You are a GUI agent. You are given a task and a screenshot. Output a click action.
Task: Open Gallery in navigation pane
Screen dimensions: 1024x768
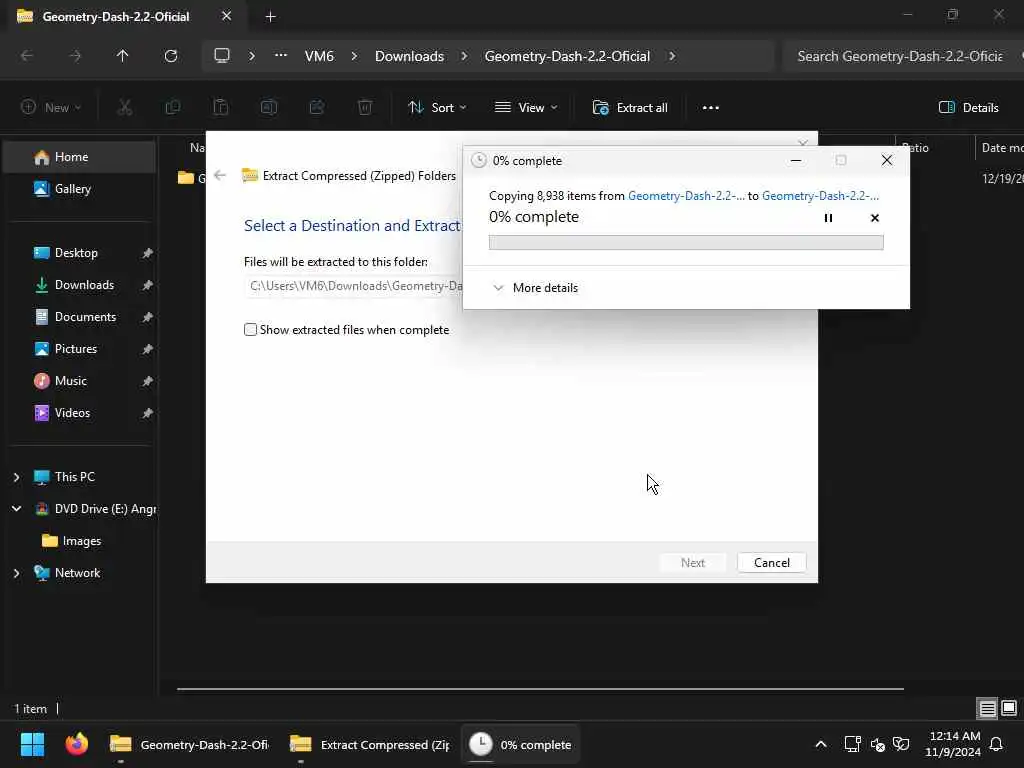tap(80, 189)
